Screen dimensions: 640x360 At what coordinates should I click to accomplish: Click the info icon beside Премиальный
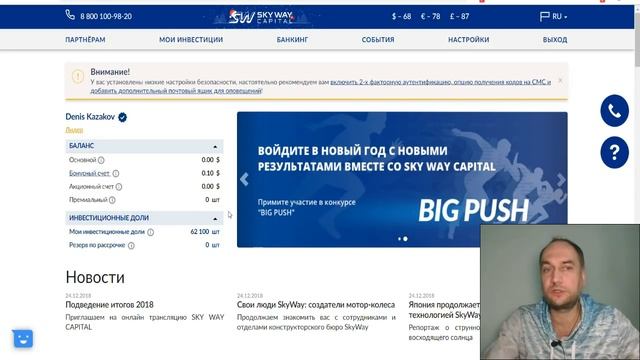click(x=112, y=200)
